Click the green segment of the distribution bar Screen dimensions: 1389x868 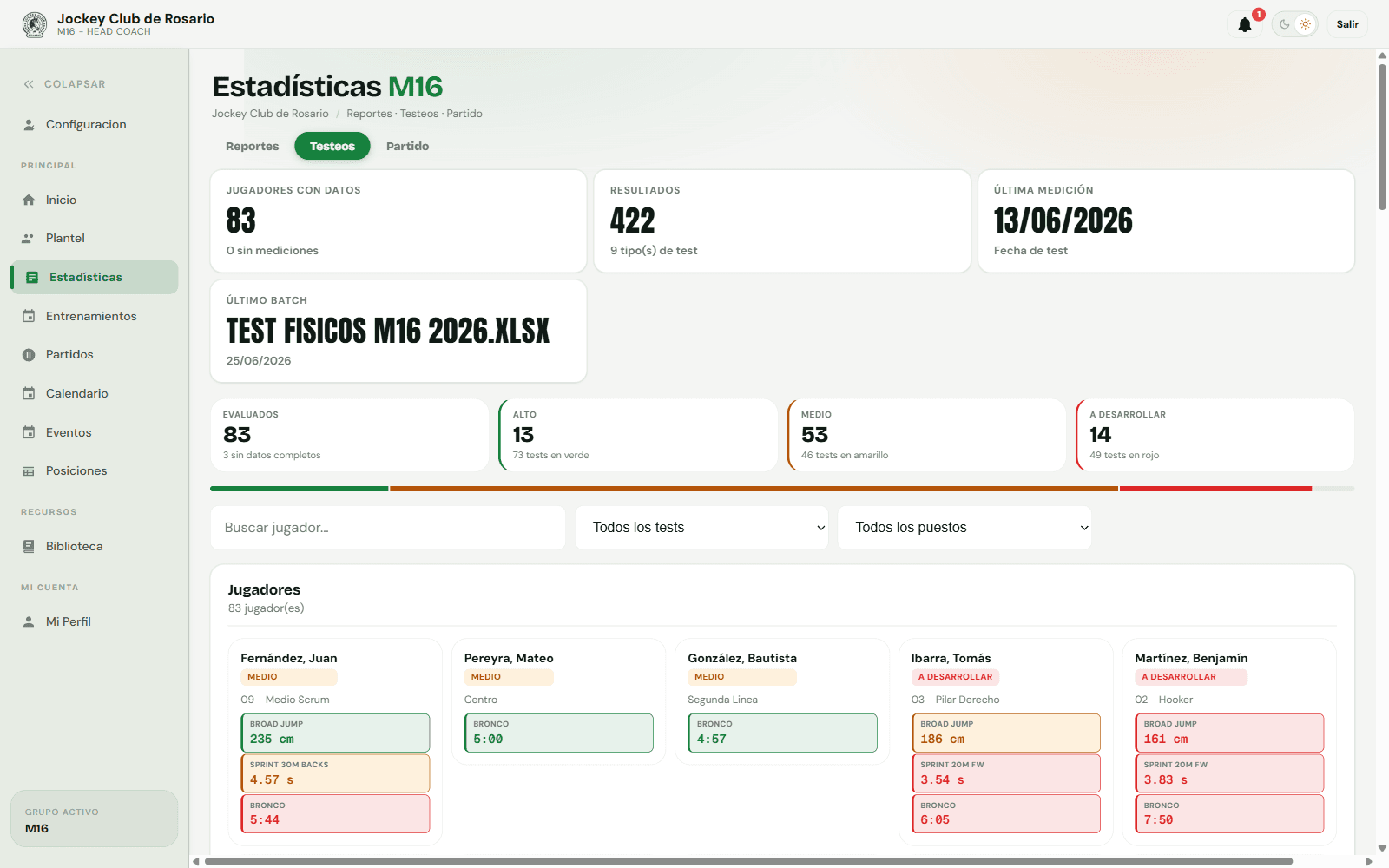point(300,489)
